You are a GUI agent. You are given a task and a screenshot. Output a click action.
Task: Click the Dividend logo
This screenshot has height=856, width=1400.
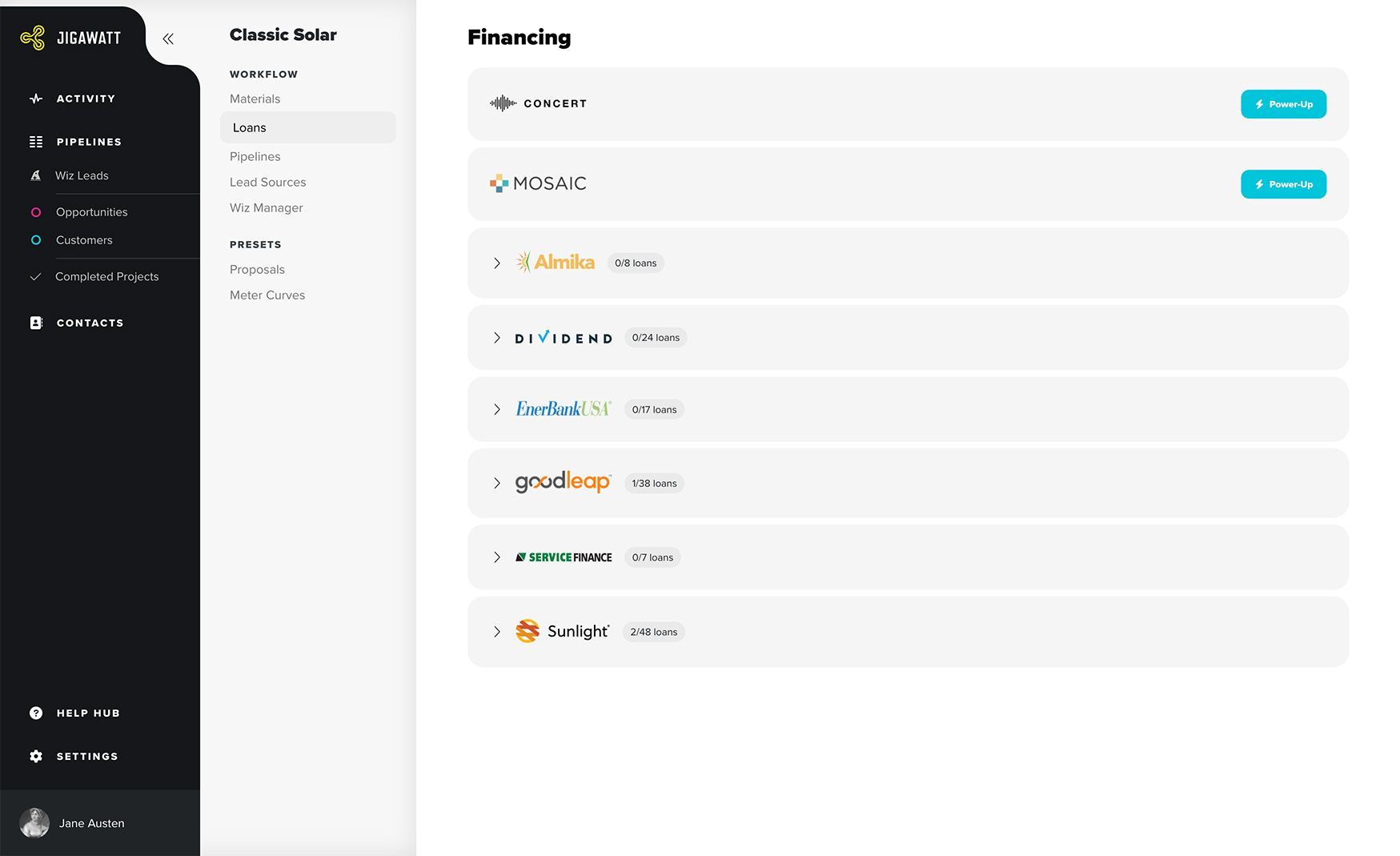pos(564,338)
